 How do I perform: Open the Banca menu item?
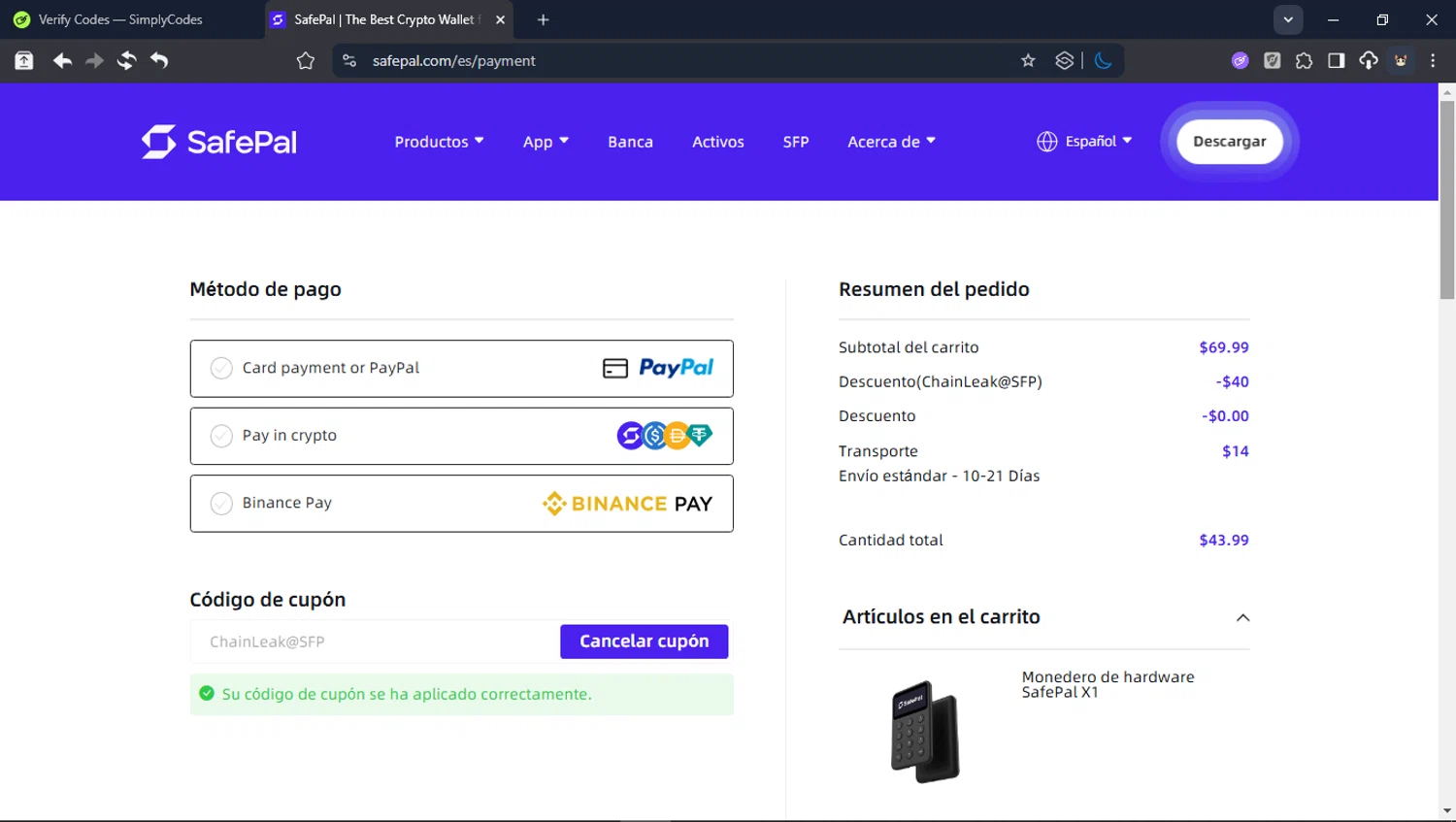click(630, 142)
